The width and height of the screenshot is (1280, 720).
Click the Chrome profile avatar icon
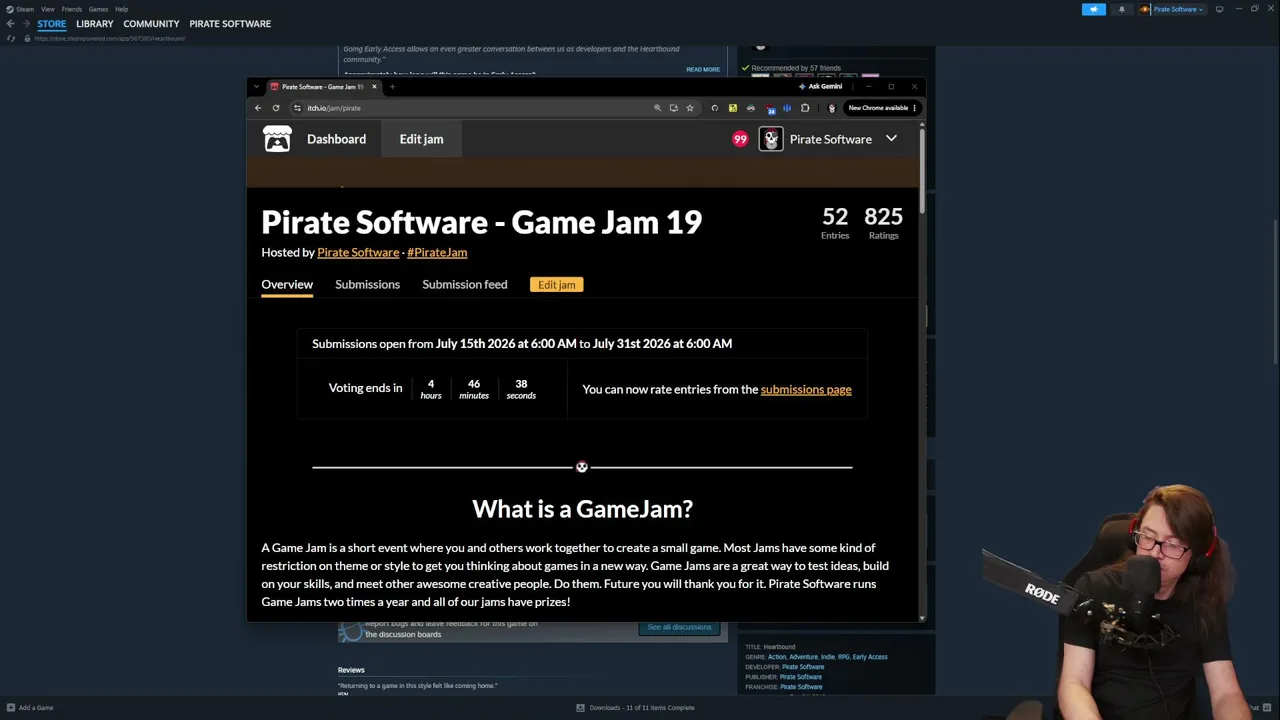click(x=831, y=108)
